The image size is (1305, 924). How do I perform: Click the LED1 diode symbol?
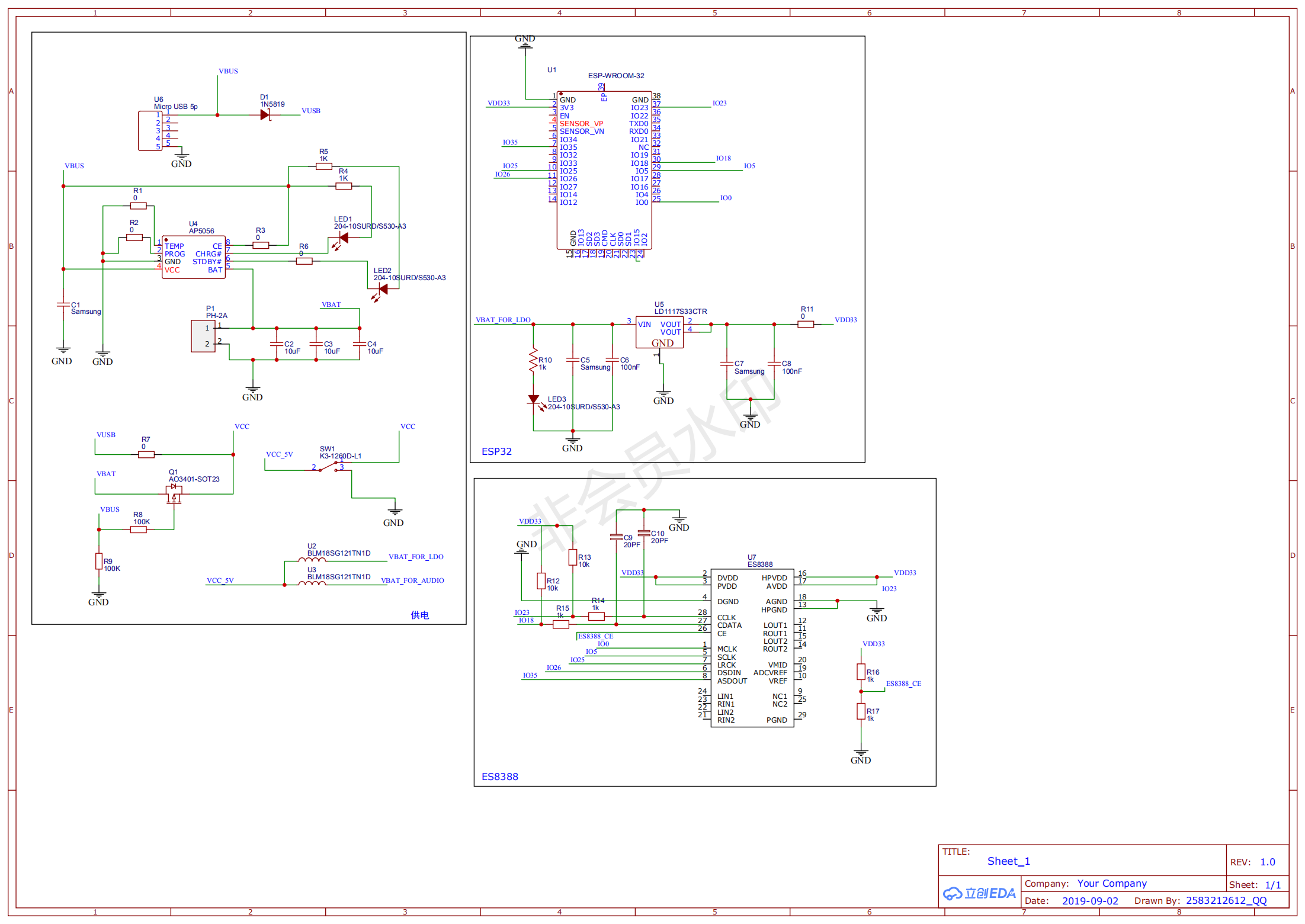342,238
